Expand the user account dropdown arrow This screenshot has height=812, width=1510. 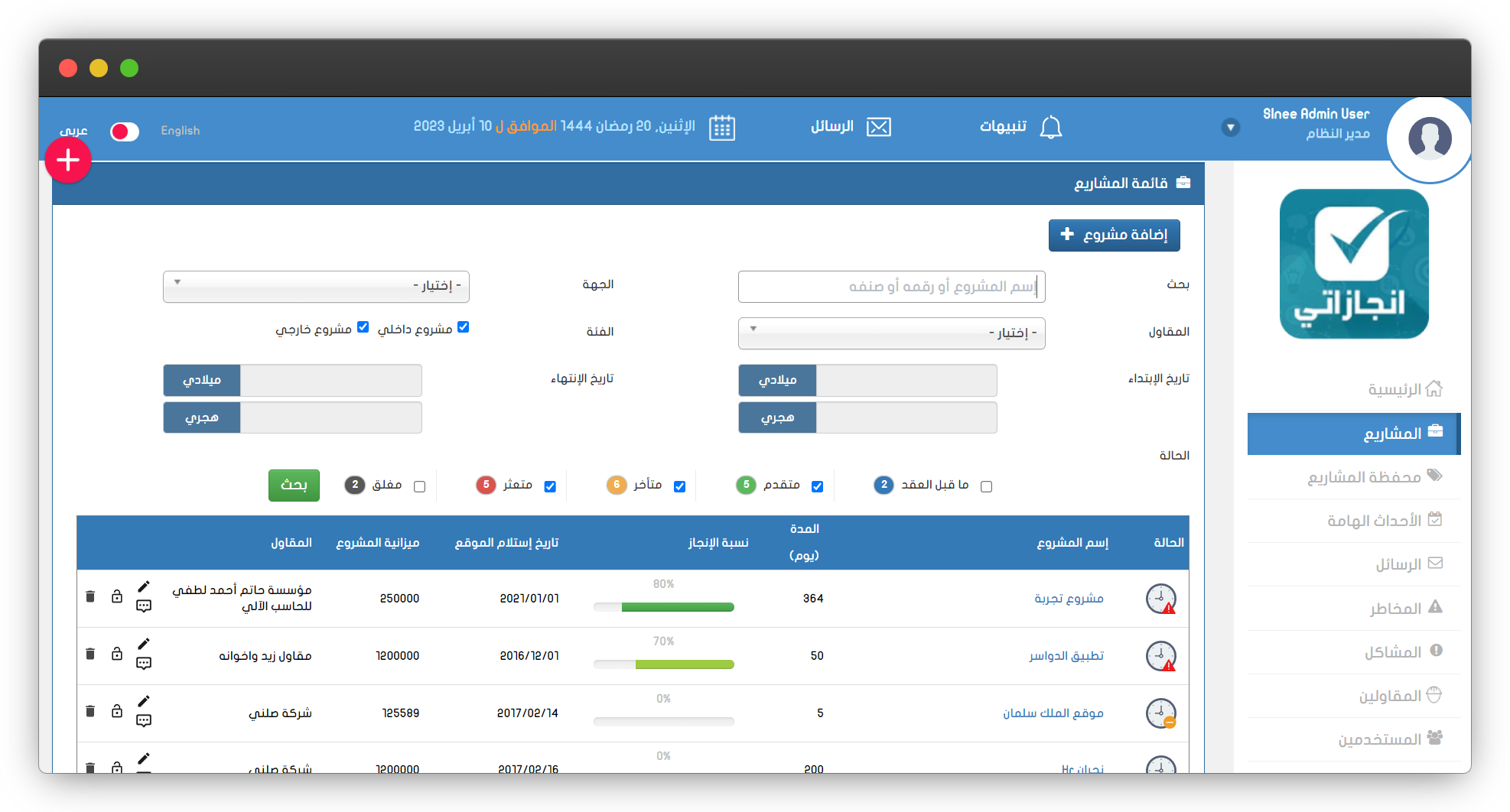(1230, 128)
